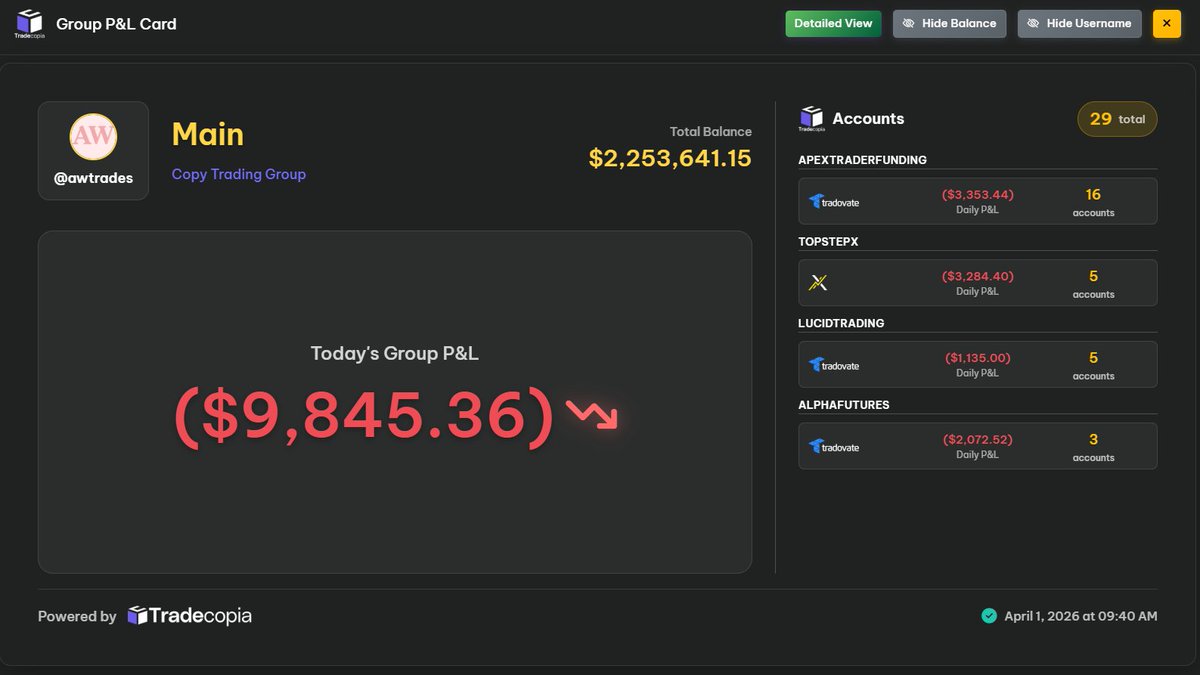1200x675 pixels.
Task: Select the ($9,845.36) P&L value
Action: pyautogui.click(x=364, y=416)
